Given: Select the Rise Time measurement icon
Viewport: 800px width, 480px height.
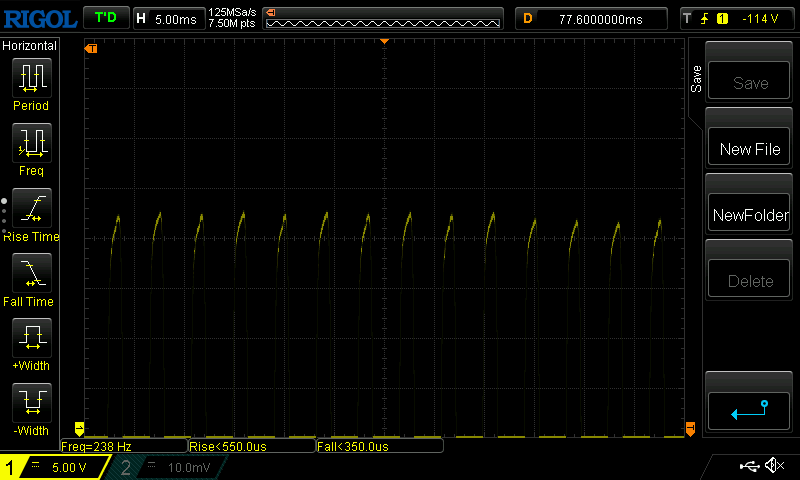Looking at the screenshot, I should (32, 208).
